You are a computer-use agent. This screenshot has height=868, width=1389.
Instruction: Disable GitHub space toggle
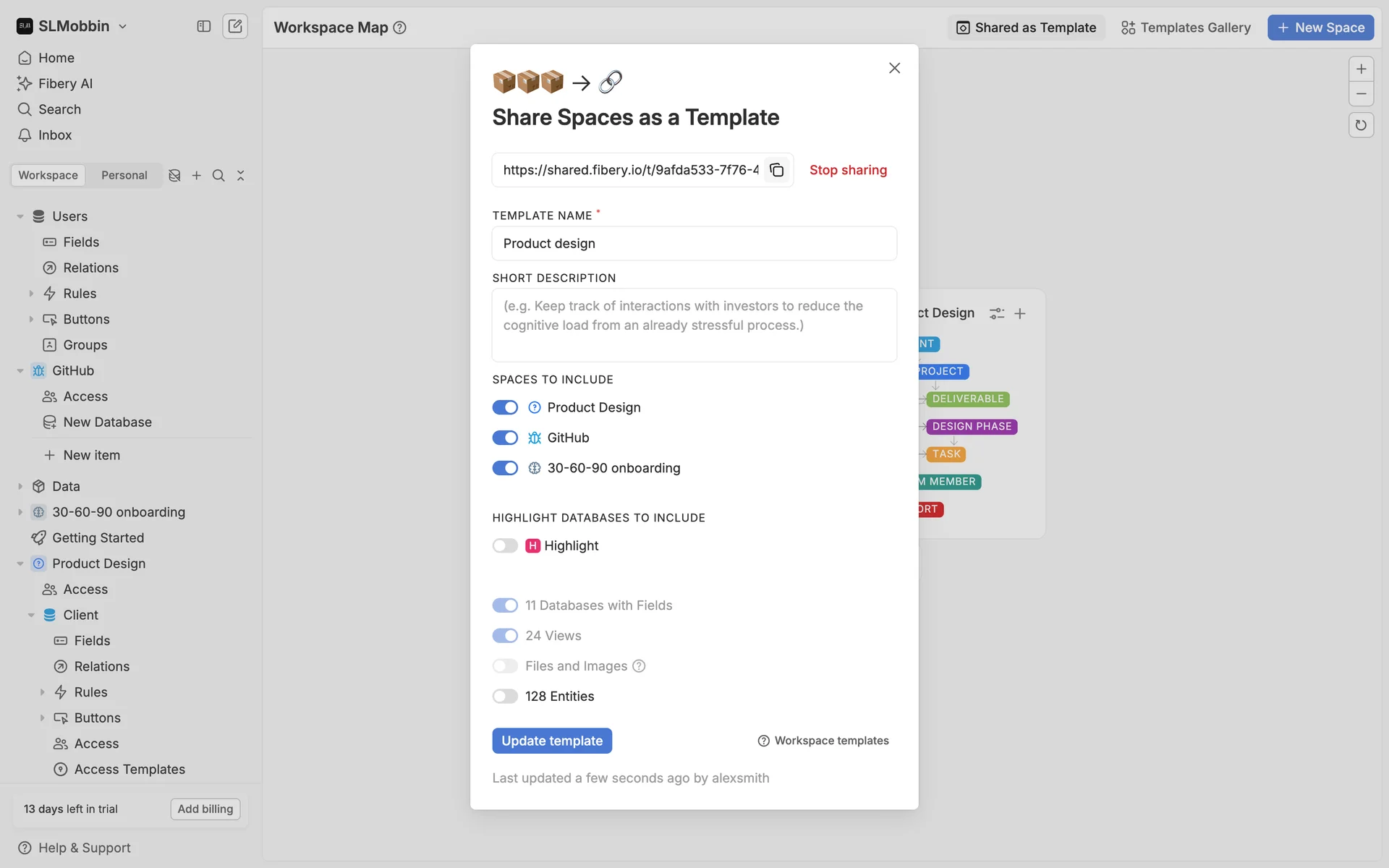coord(505,438)
